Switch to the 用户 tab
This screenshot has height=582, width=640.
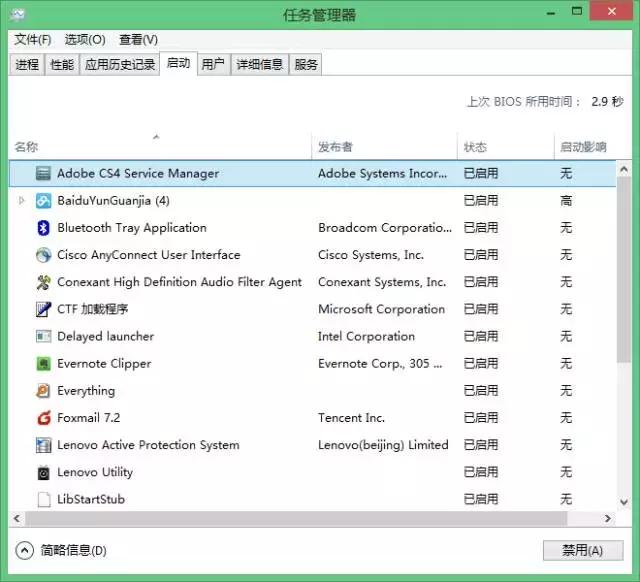[213, 64]
